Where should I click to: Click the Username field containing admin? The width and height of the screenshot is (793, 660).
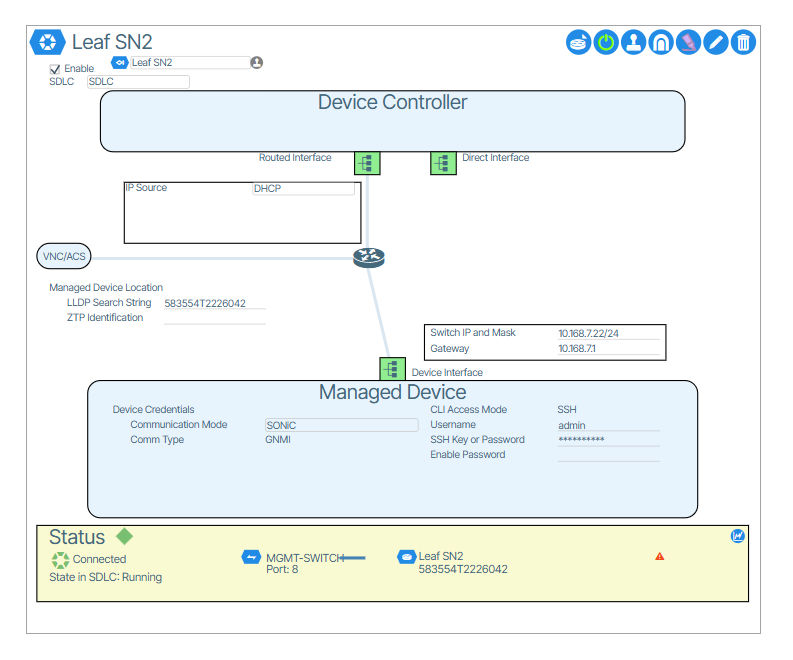click(x=607, y=425)
